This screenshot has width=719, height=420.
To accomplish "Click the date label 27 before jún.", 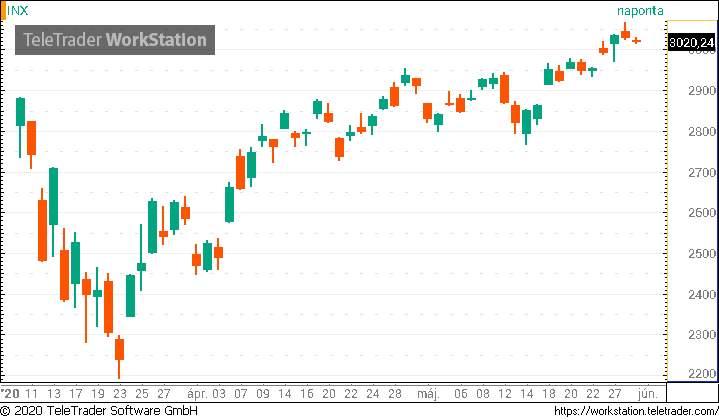I will tap(614, 394).
